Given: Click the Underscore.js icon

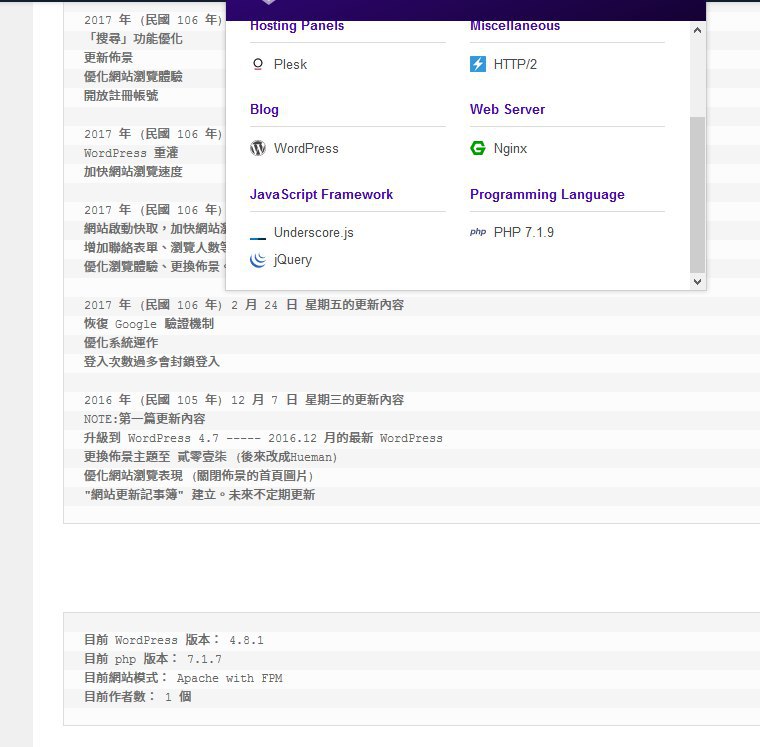Looking at the screenshot, I should [x=258, y=233].
